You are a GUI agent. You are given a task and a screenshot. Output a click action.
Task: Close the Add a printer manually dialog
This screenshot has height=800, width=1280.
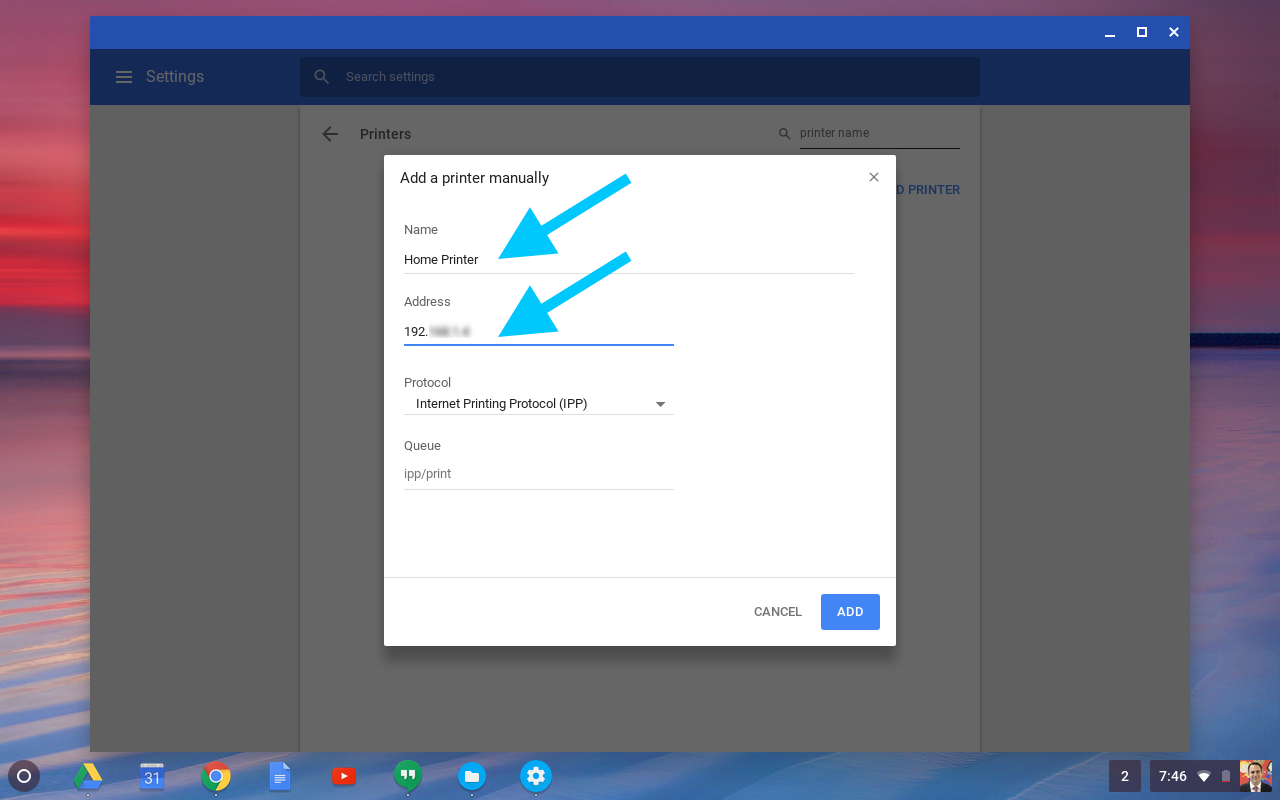point(874,177)
